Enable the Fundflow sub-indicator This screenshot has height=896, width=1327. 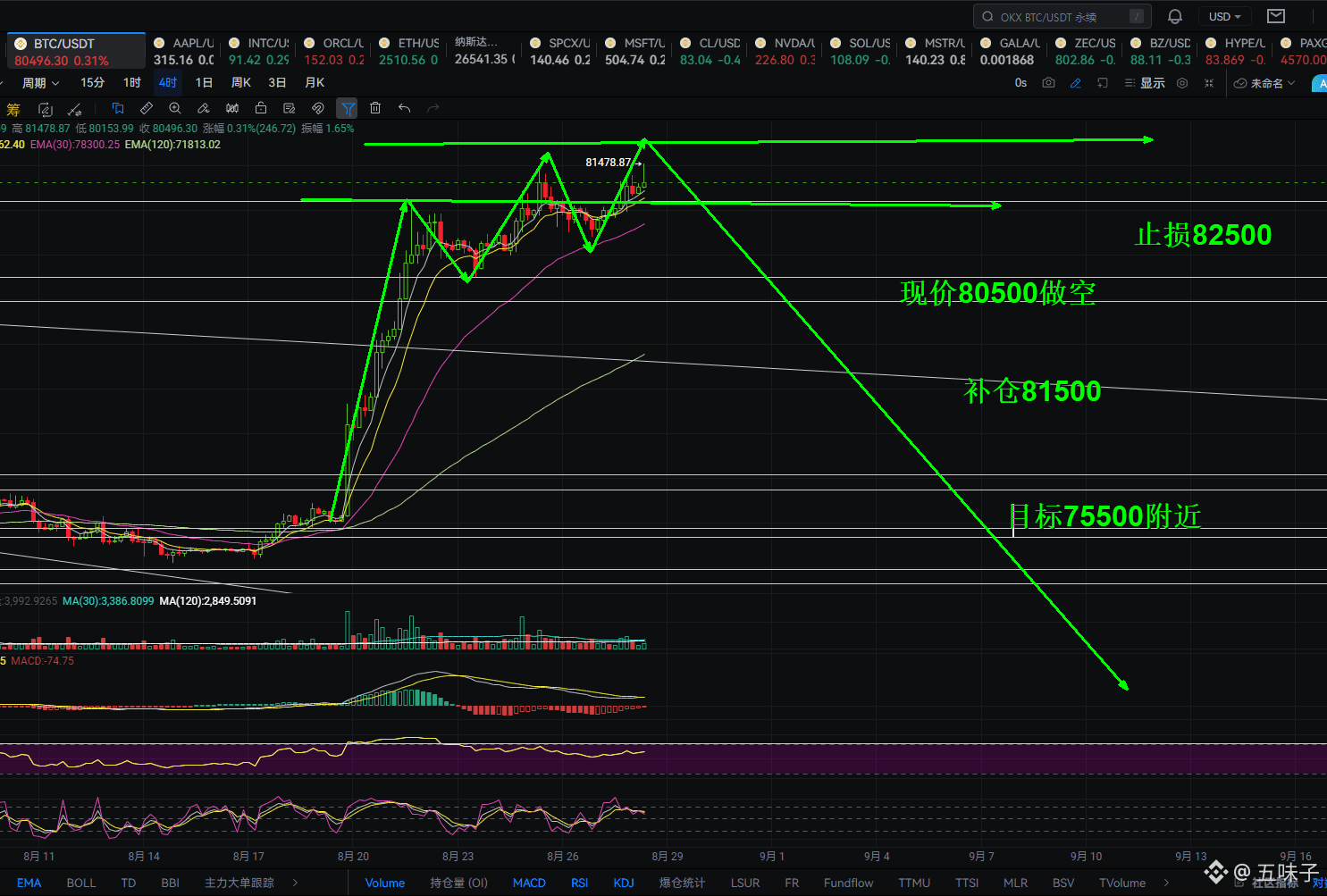[x=849, y=883]
